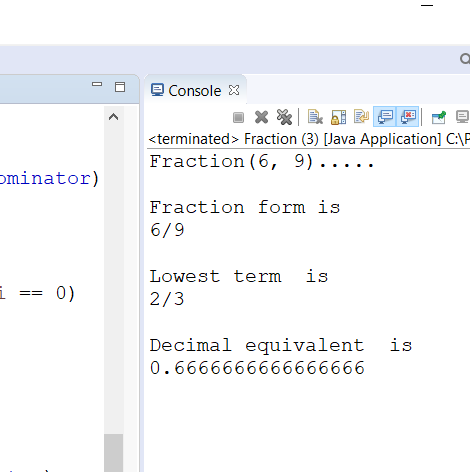Click the 'ominator)' code text in editor

[x=49, y=179]
